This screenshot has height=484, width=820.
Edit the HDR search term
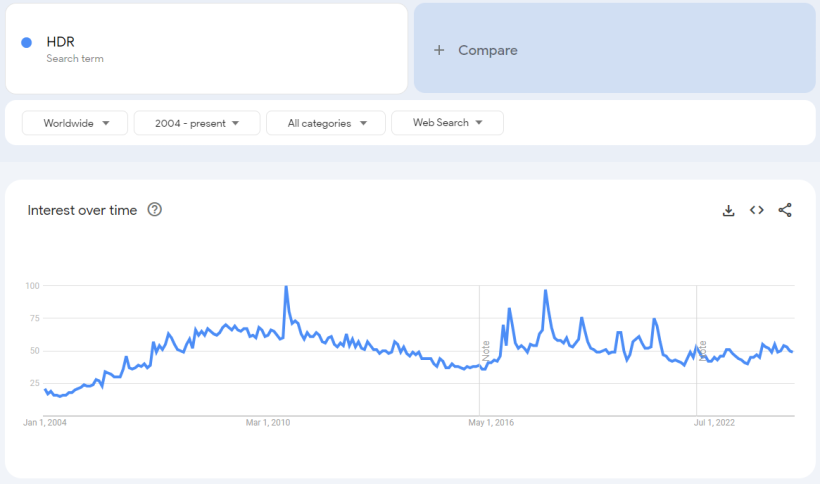click(x=61, y=42)
